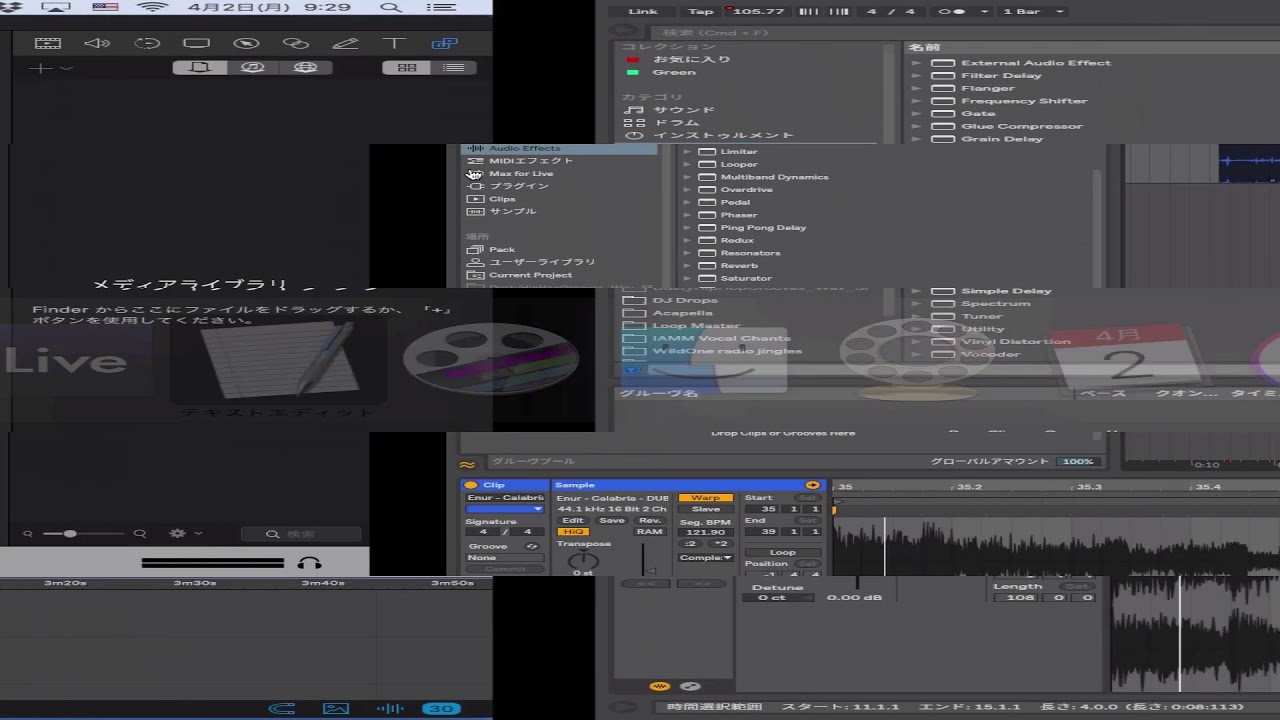Viewport: 1280px width, 720px height.
Task: Toggle the Link button in Live
Action: click(643, 12)
